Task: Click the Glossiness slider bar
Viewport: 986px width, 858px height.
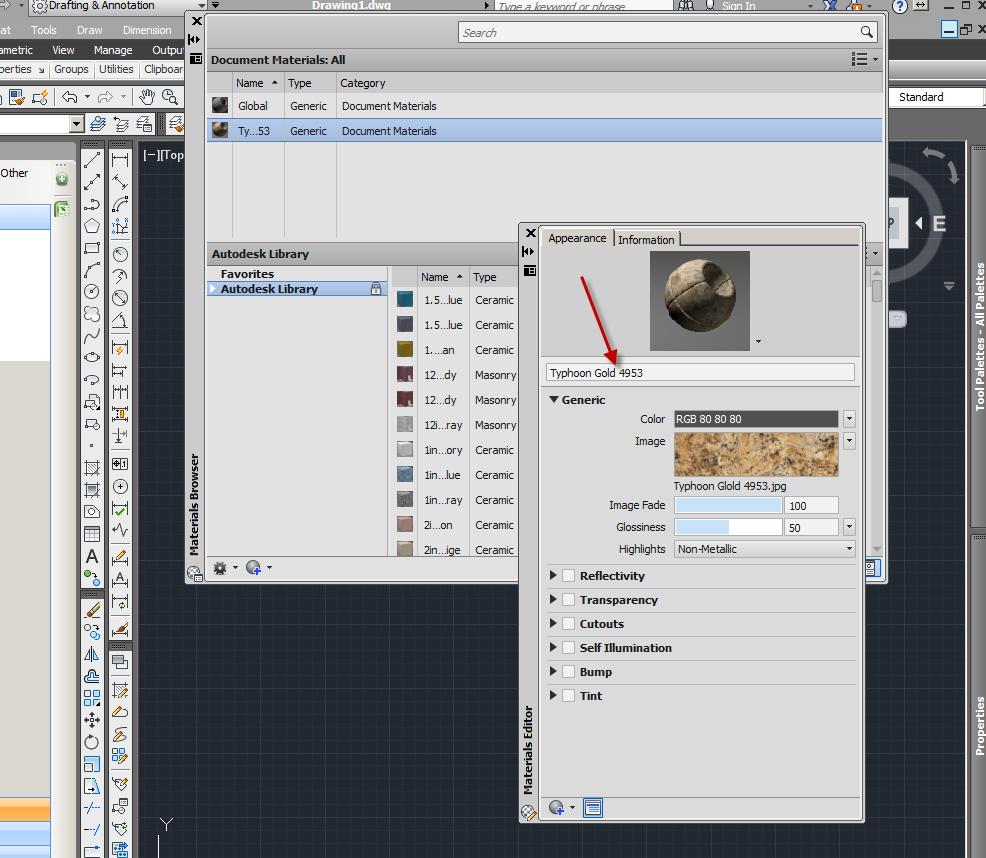Action: click(x=728, y=527)
